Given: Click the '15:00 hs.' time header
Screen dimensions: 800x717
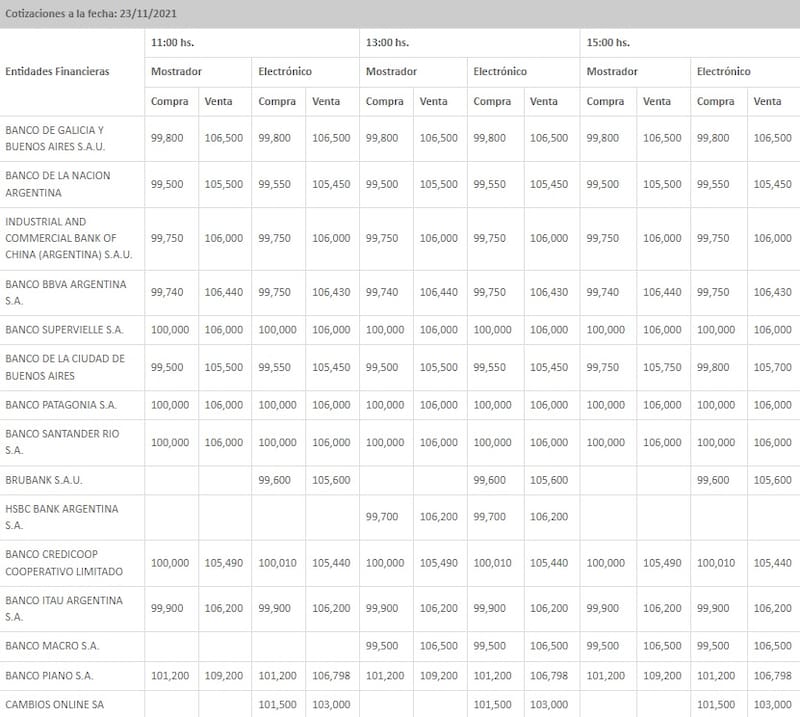Looking at the screenshot, I should pyautogui.click(x=608, y=43).
